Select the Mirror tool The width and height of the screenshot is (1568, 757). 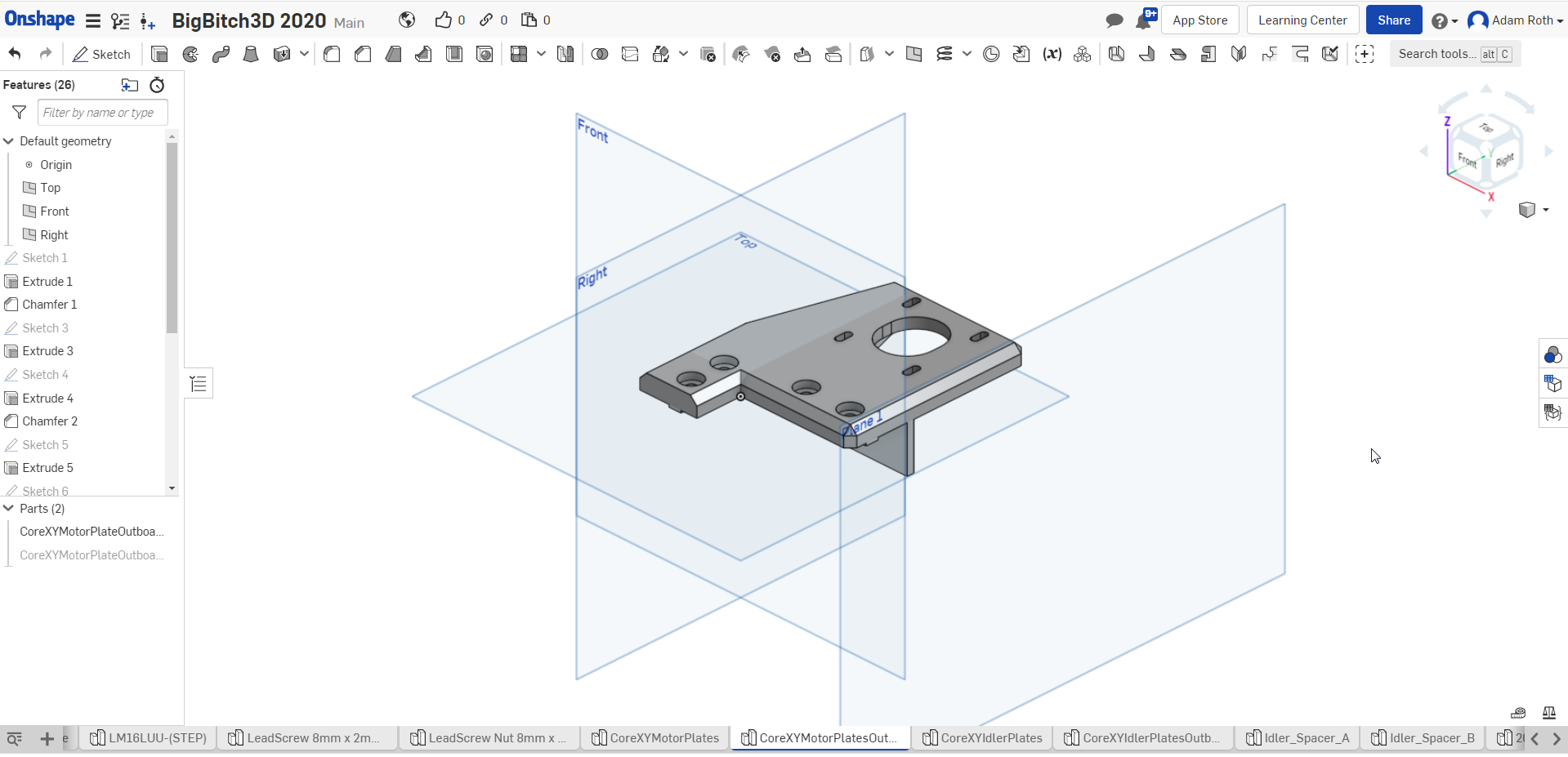click(x=565, y=54)
